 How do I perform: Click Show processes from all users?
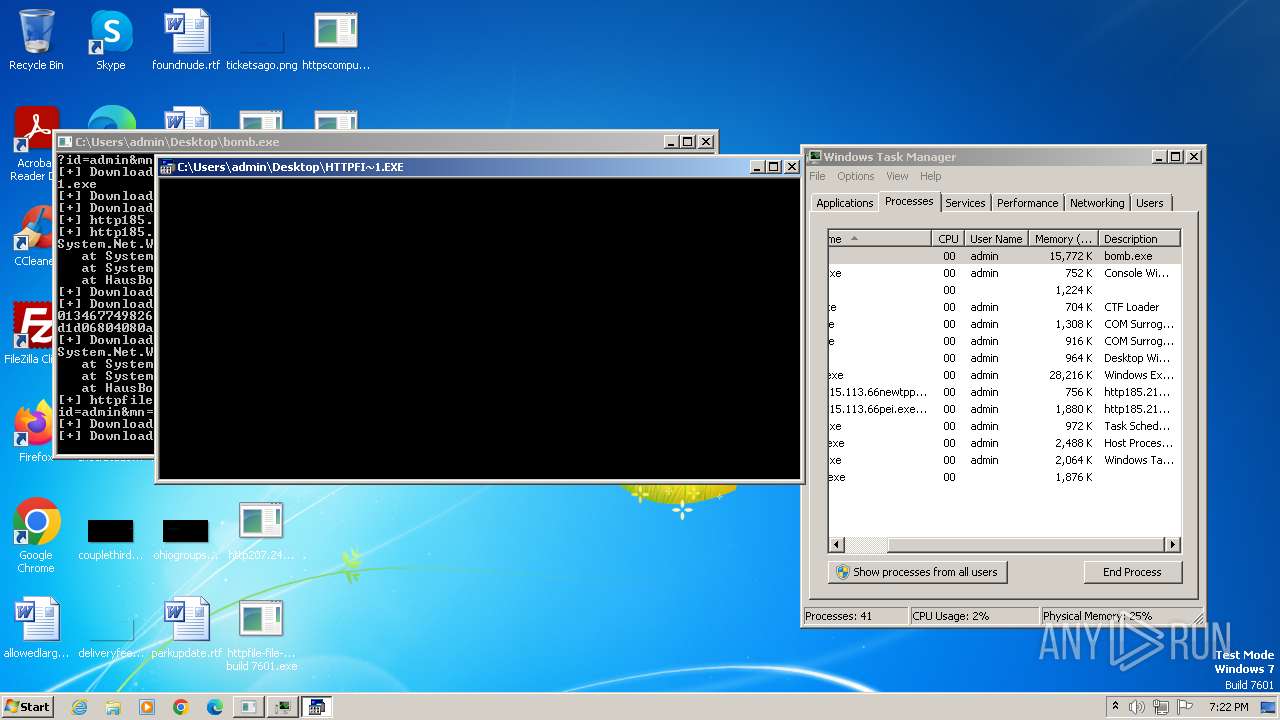pos(917,572)
